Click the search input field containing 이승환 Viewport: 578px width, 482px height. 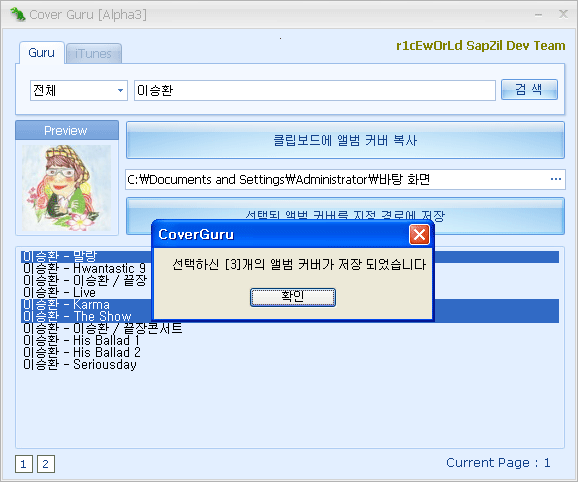click(315, 90)
